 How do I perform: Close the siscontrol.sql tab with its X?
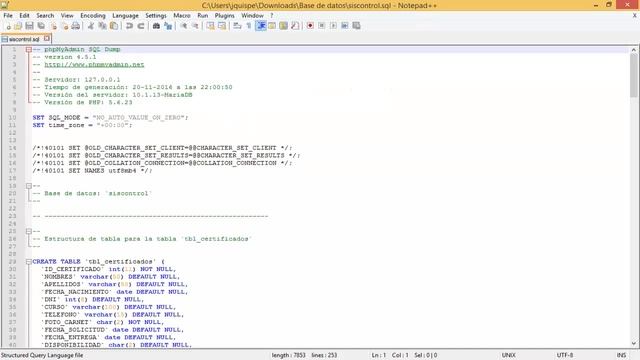[47, 38]
